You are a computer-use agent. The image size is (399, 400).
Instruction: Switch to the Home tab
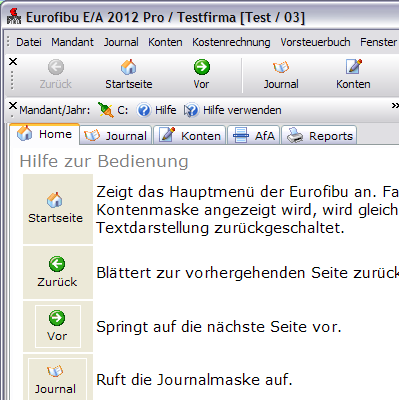point(45,134)
